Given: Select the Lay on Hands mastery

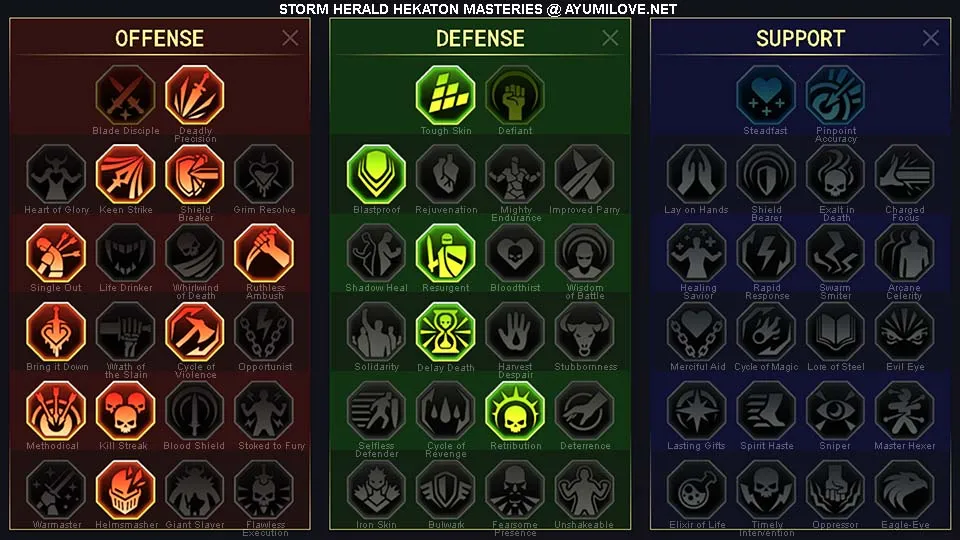Looking at the screenshot, I should 696,174.
